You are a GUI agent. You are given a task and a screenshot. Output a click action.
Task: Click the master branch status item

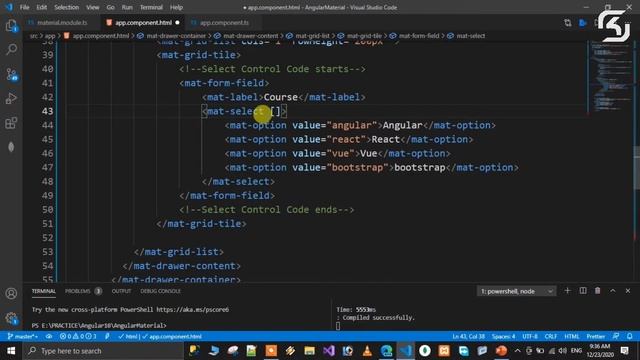pos(23,336)
